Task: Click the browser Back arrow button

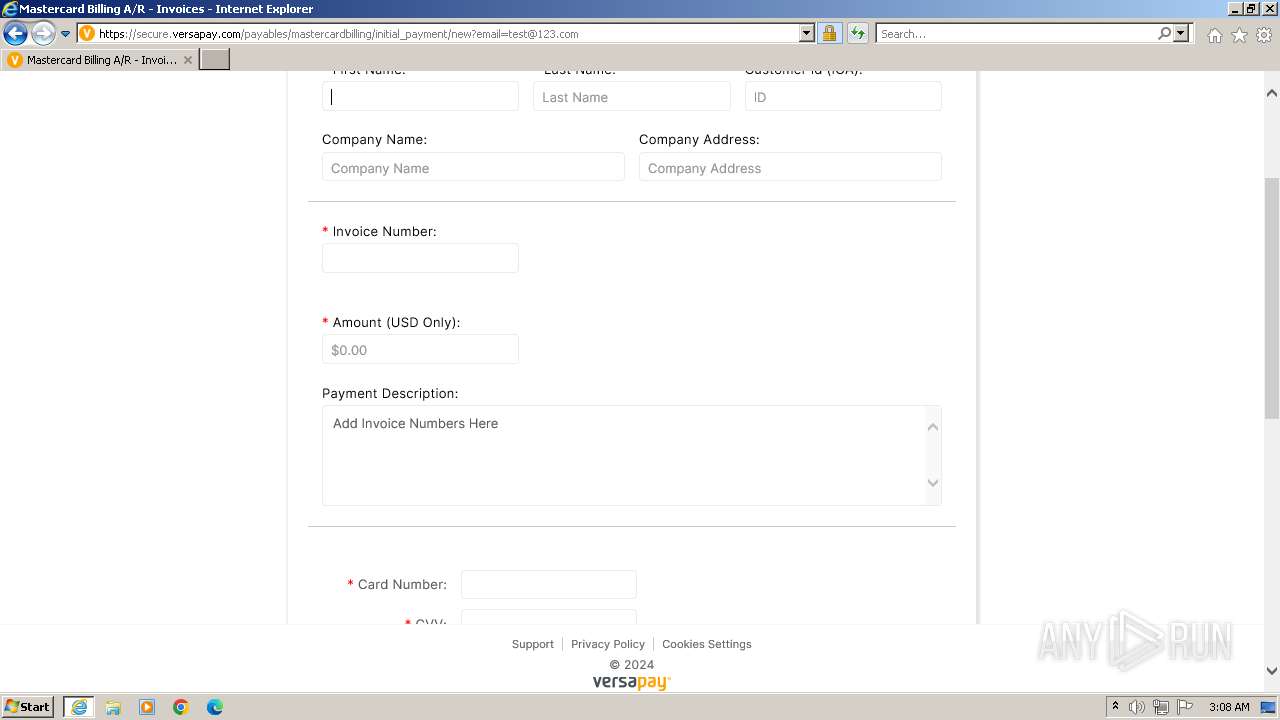Action: [x=16, y=34]
